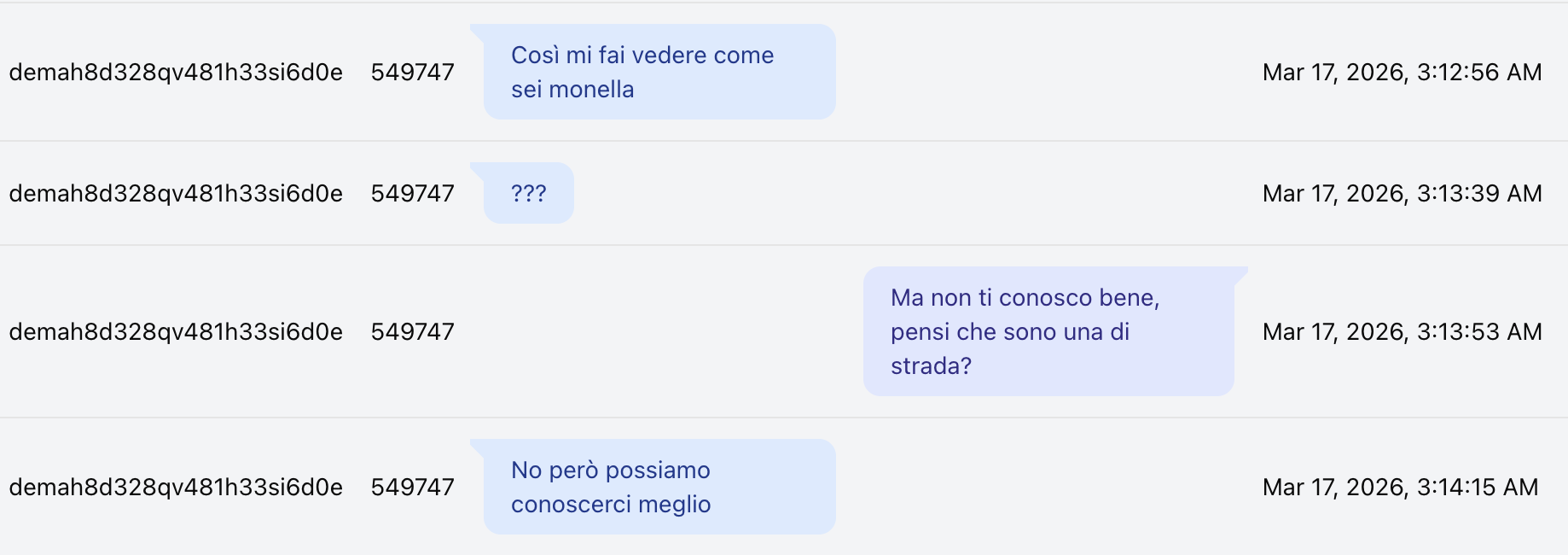This screenshot has width=1568, height=555.
Task: Click the word 'strada?' in the reply bubble
Action: (931, 366)
